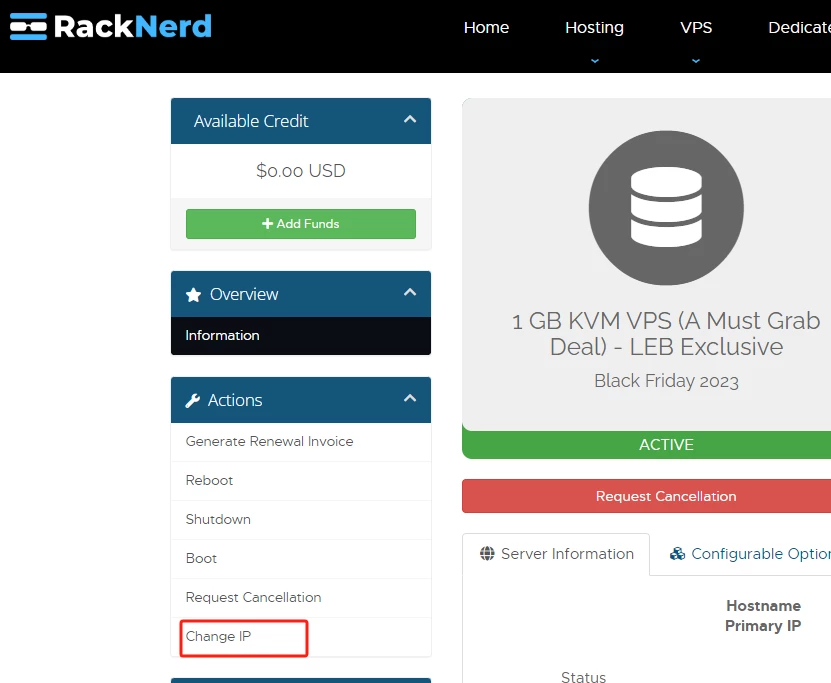Collapse the Actions panel chevron

pos(410,398)
